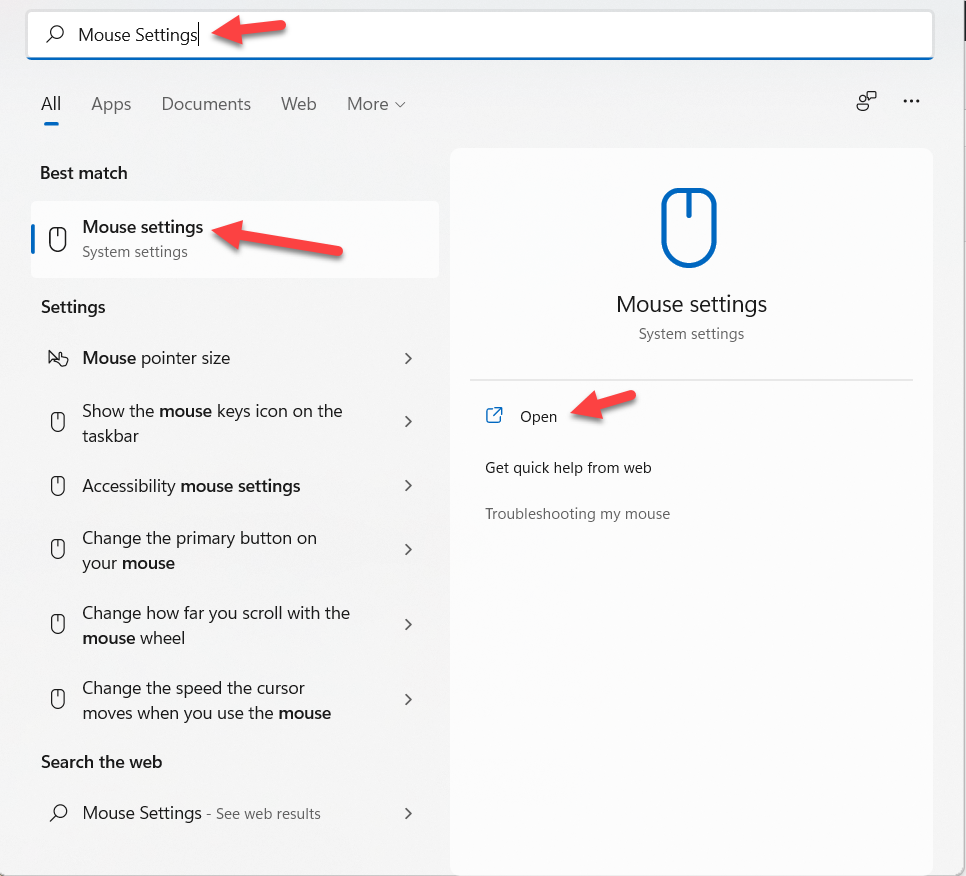Click the Open external link icon
The image size is (966, 876).
pyautogui.click(x=494, y=416)
